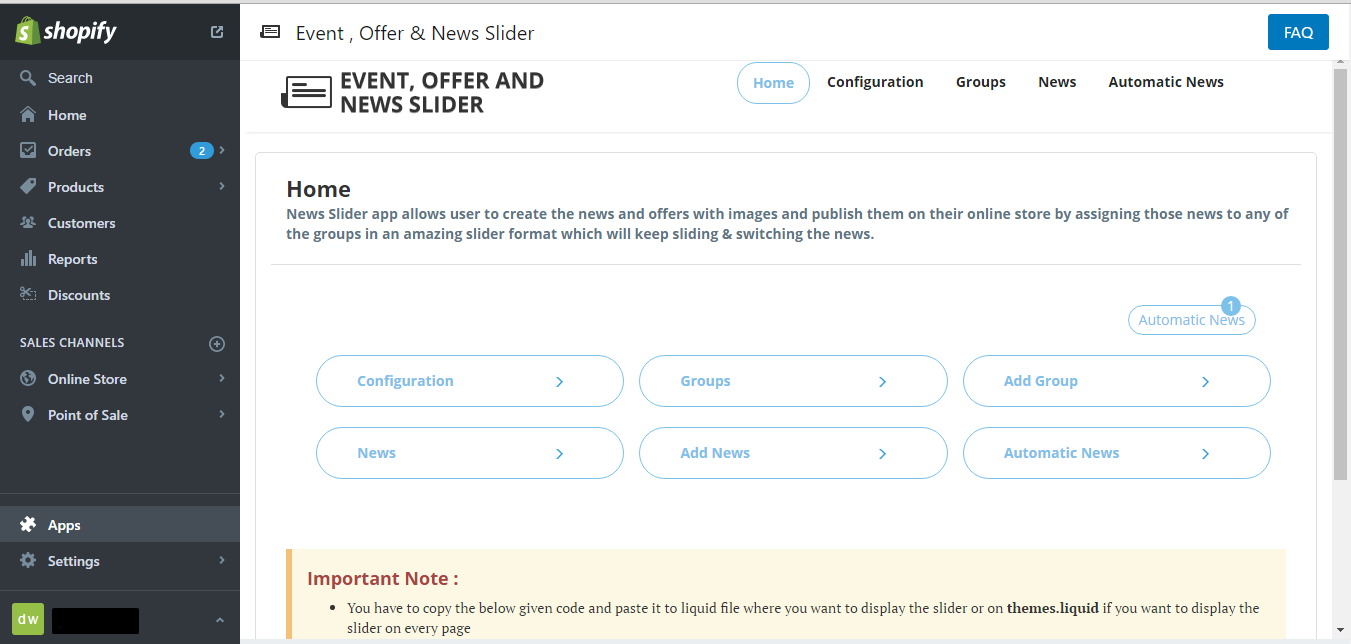Screen dimensions: 1351x644
Task: Click the news slider icon in title bar
Action: point(270,32)
